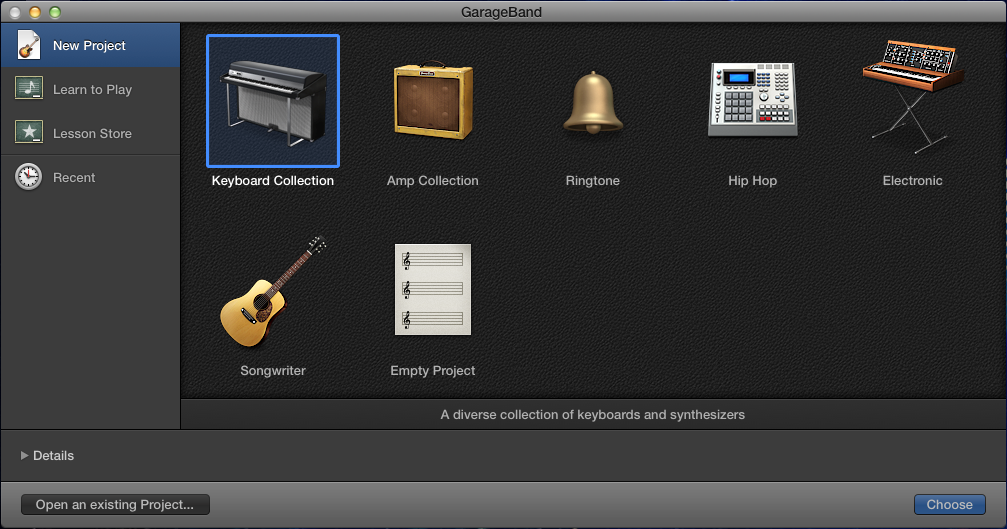Choose the Songwriter acoustic guitar icon
This screenshot has width=1007, height=529.
(x=273, y=292)
